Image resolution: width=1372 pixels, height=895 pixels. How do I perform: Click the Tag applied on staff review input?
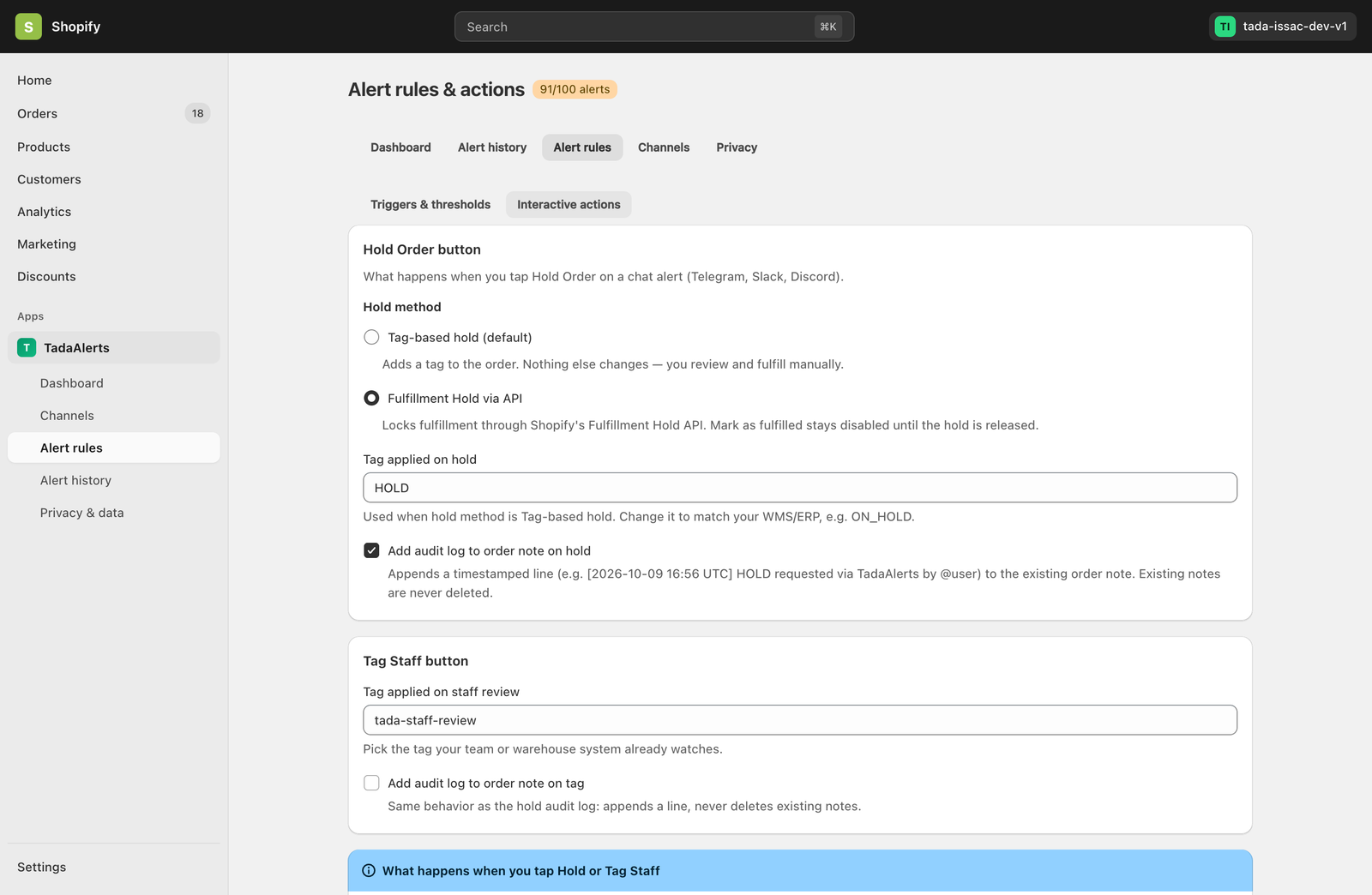800,720
